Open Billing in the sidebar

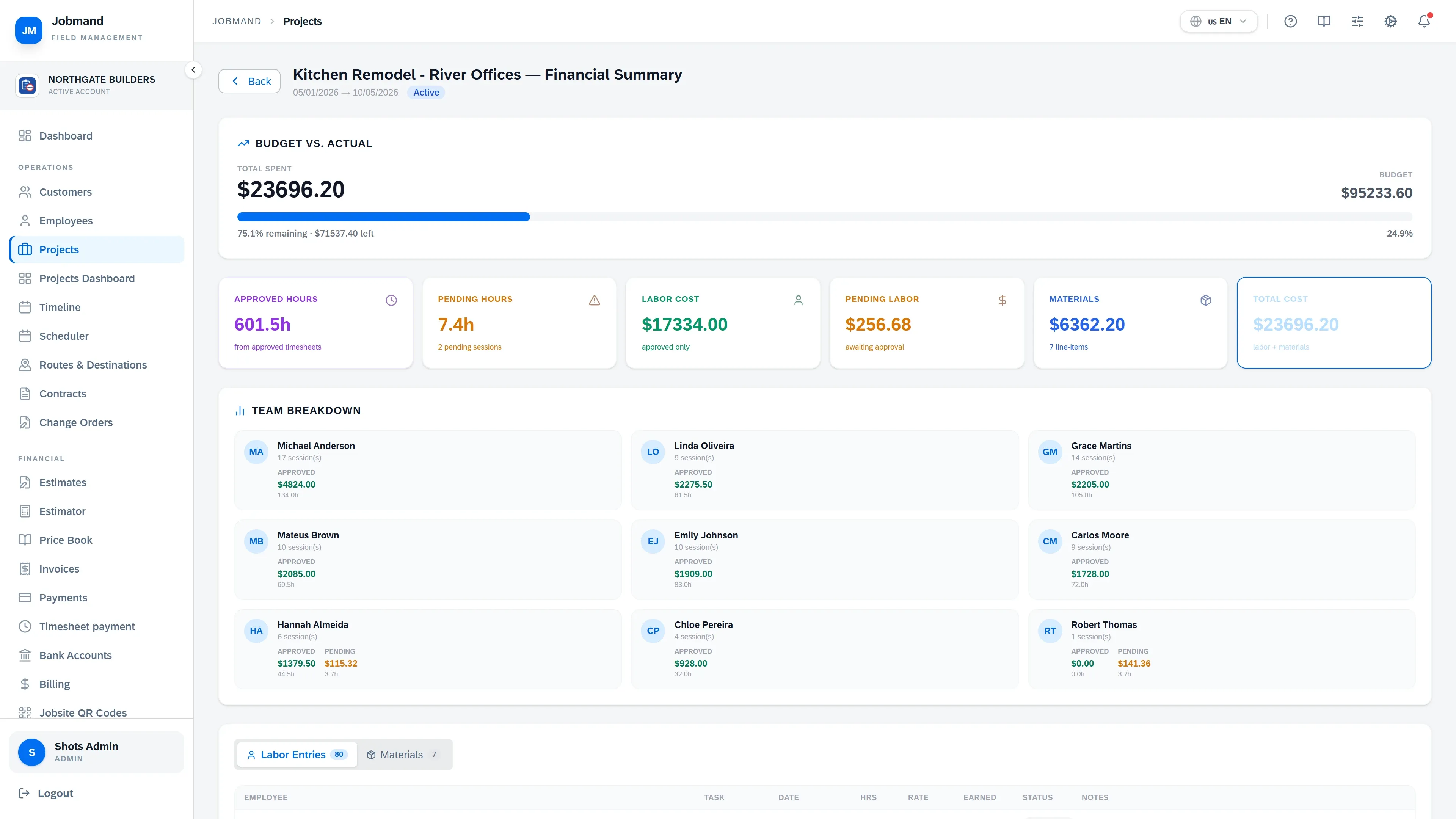tap(97, 684)
